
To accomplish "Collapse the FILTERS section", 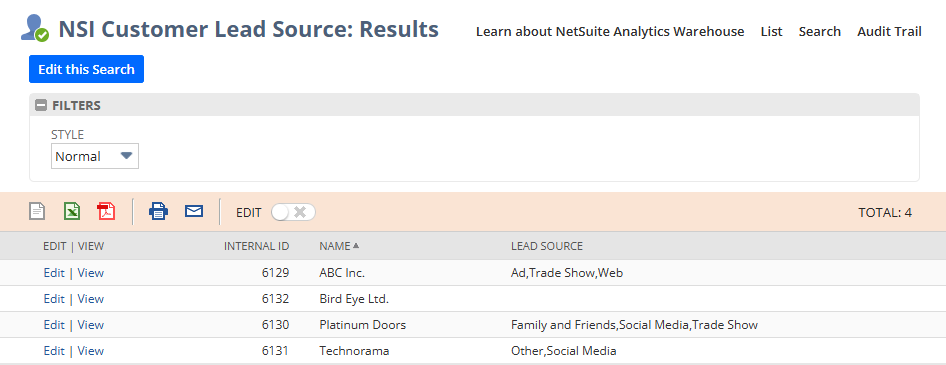I will click(x=41, y=106).
